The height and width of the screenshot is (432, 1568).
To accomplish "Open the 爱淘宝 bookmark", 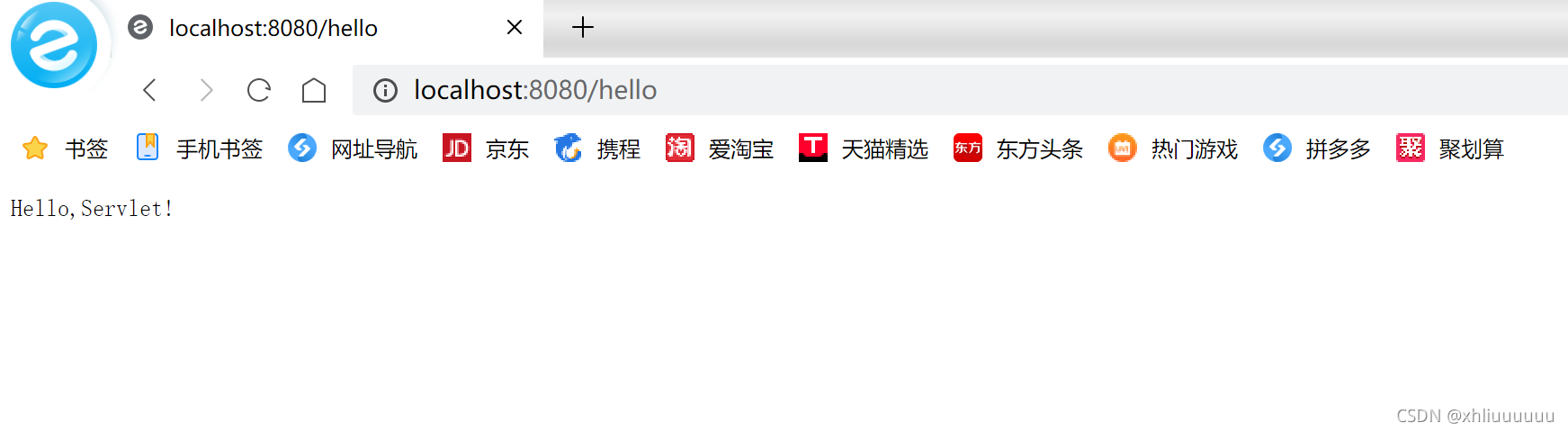I will pyautogui.click(x=720, y=148).
